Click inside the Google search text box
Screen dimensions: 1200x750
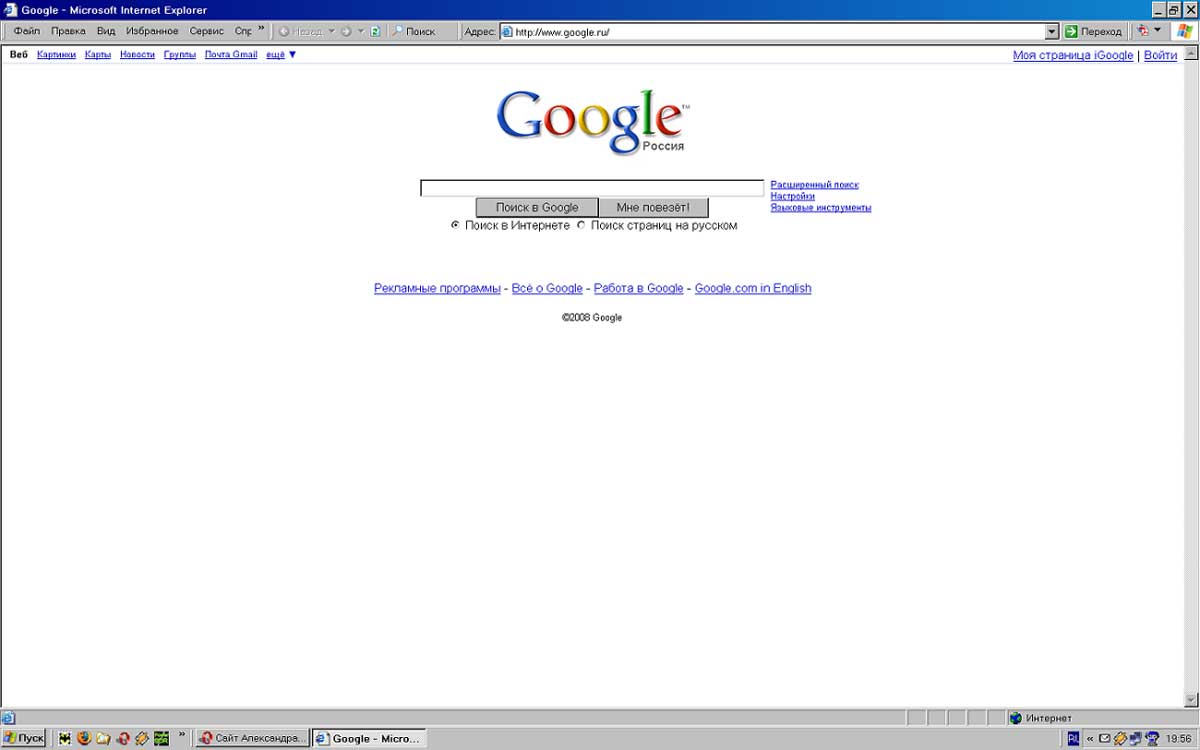(591, 188)
